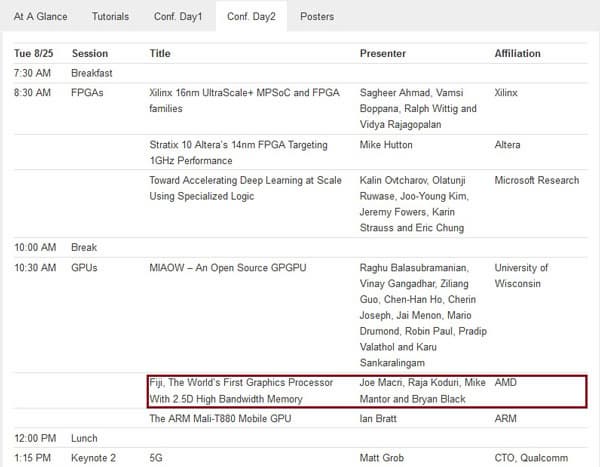The height and width of the screenshot is (467, 600).
Task: Select the University of Wisconsin affiliation
Action: 521,275
